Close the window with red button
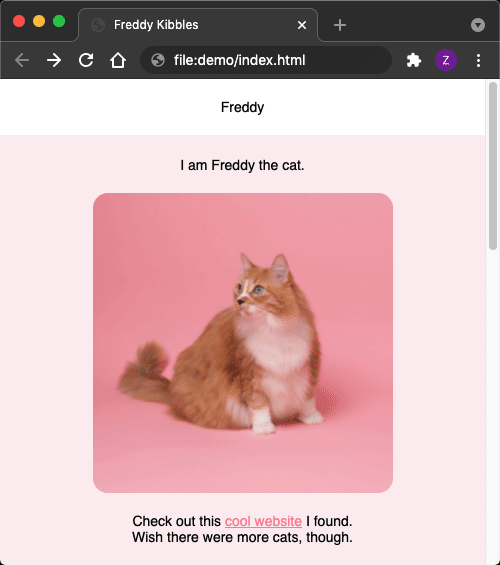500x565 pixels. click(19, 21)
